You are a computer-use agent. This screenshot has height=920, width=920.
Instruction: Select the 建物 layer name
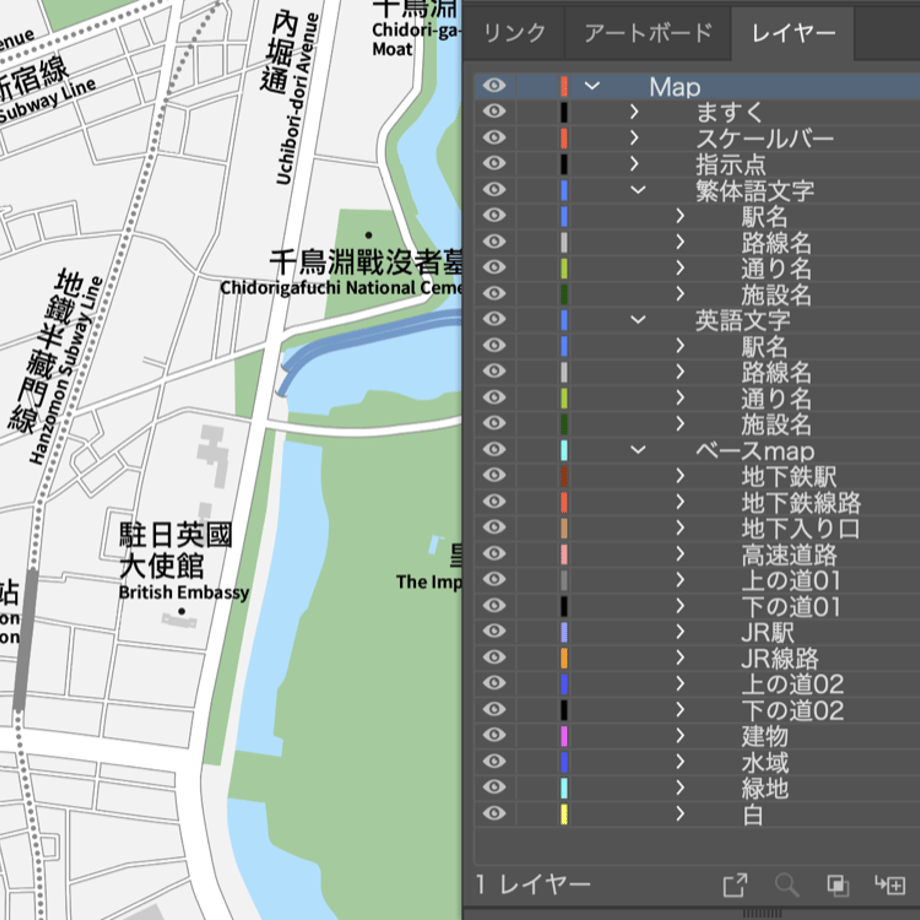coord(765,736)
